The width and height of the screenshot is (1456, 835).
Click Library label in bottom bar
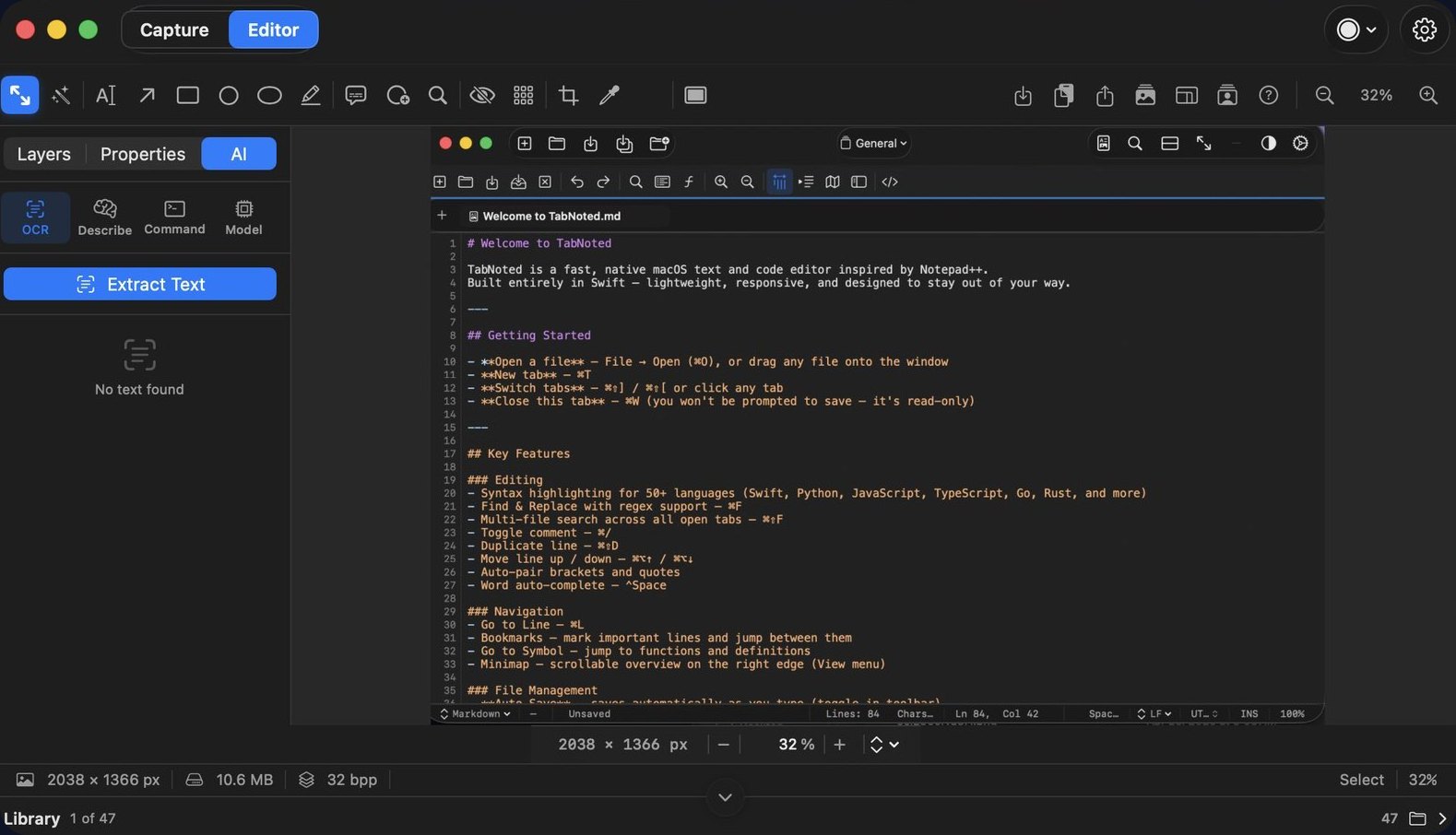coord(31,818)
